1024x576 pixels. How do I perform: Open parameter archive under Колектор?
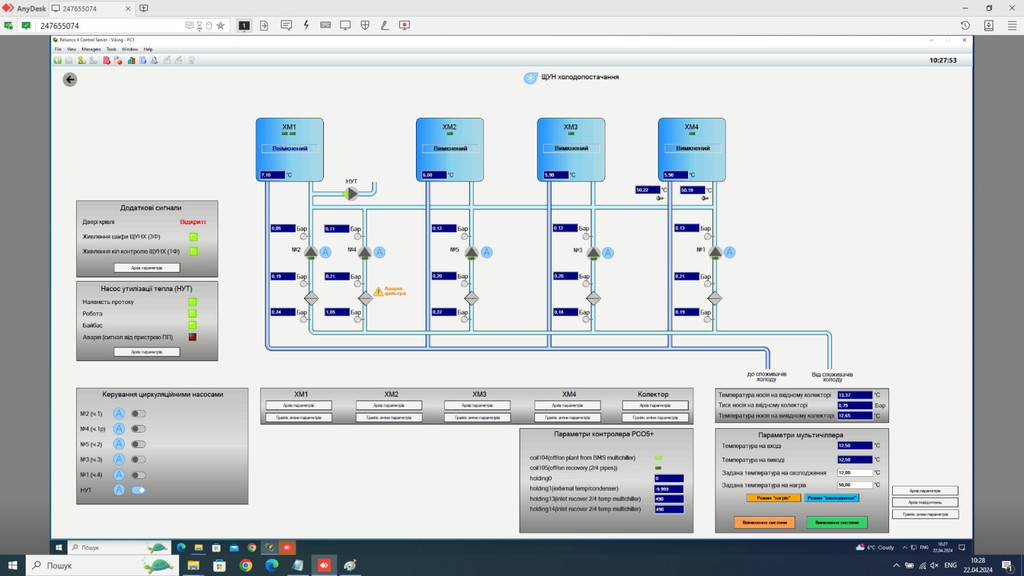pyautogui.click(x=655, y=406)
